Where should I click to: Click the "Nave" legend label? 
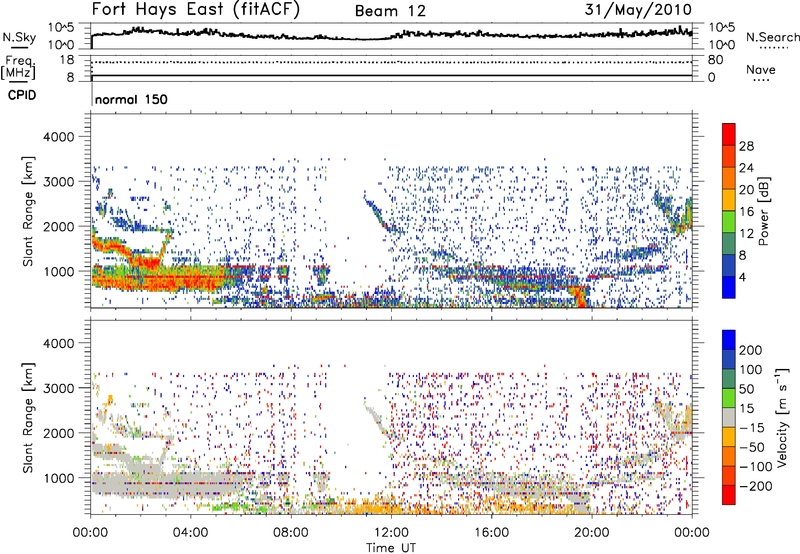(x=761, y=69)
